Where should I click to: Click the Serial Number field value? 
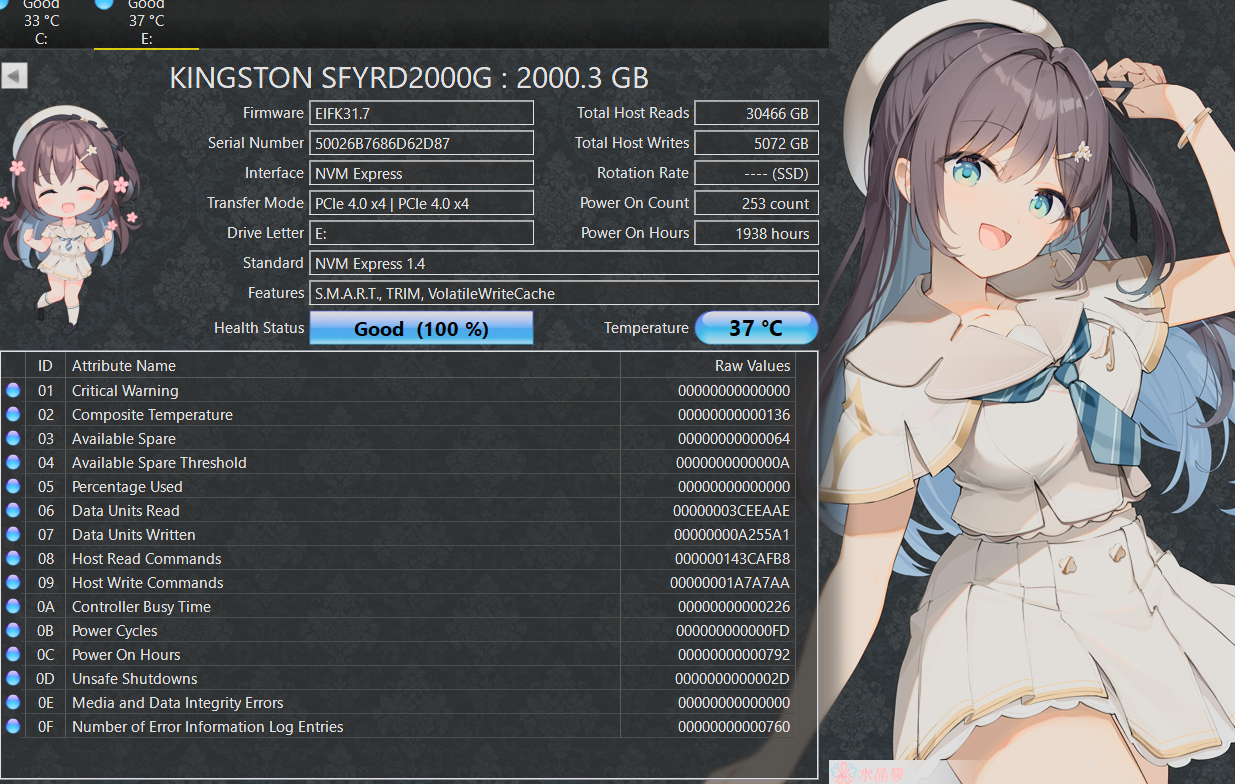coord(421,143)
